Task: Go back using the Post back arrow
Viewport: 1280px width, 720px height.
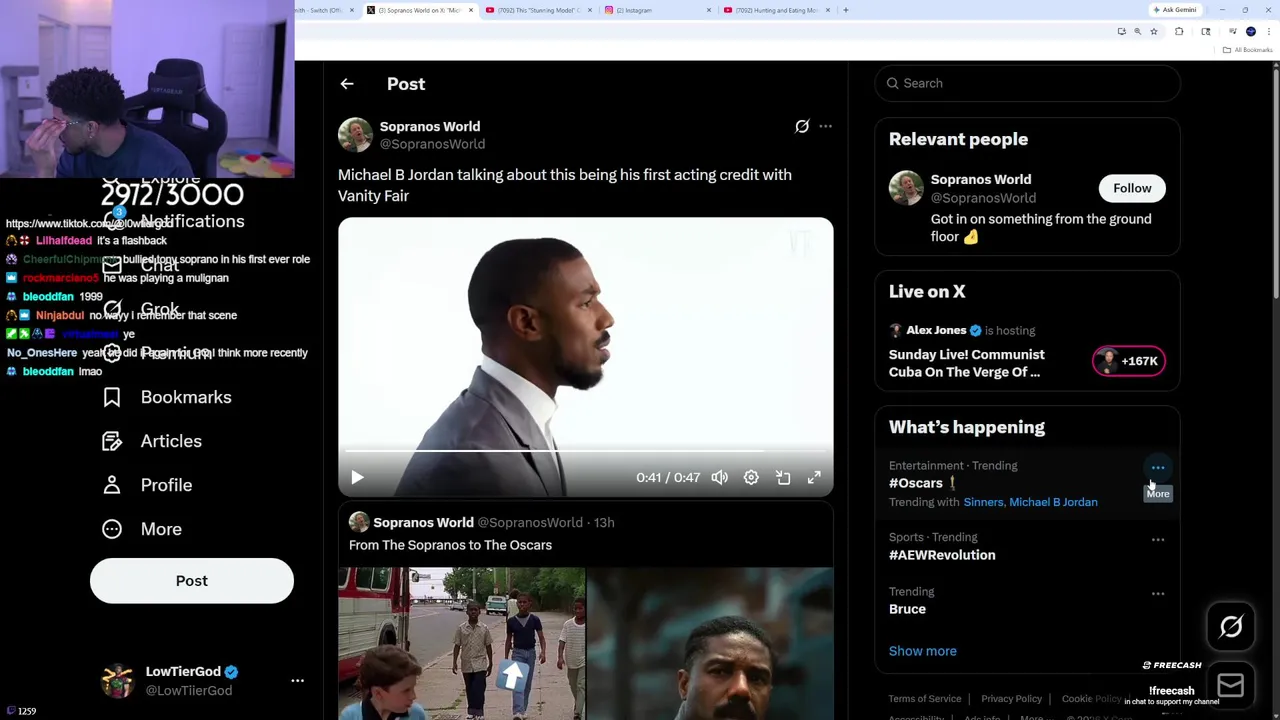Action: pos(347,84)
